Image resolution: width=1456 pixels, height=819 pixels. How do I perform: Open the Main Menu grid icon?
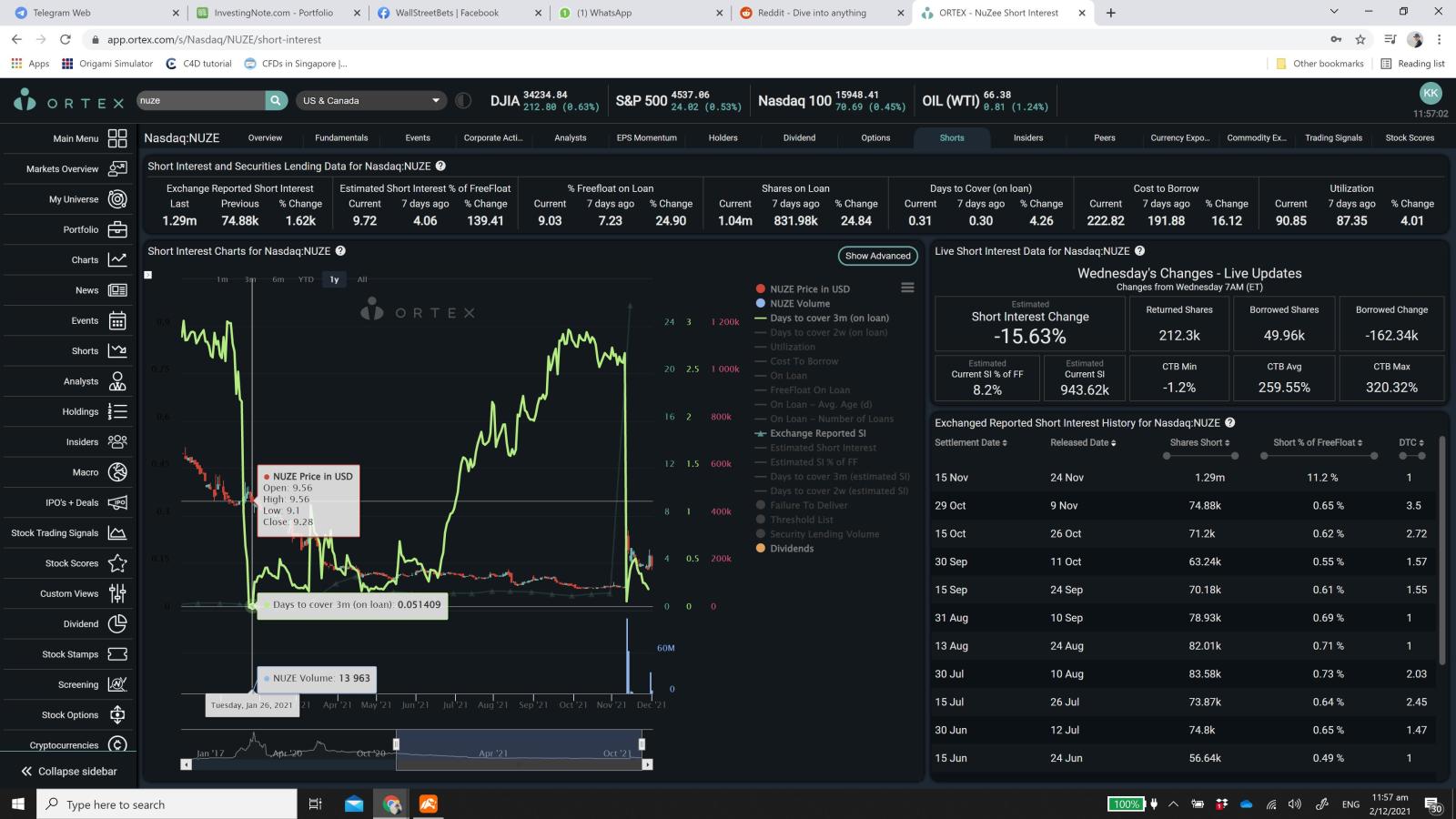click(117, 138)
